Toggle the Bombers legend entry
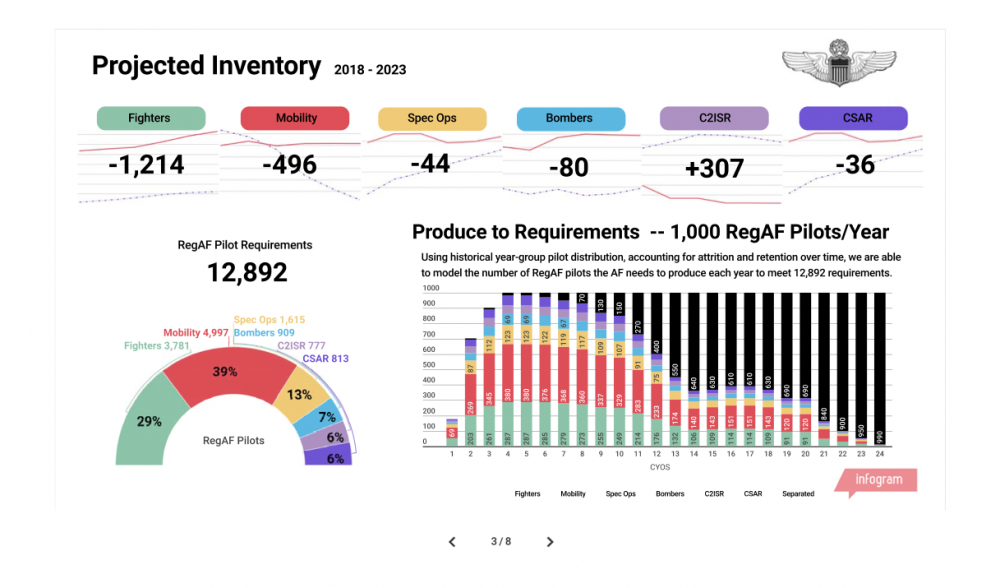 670,494
